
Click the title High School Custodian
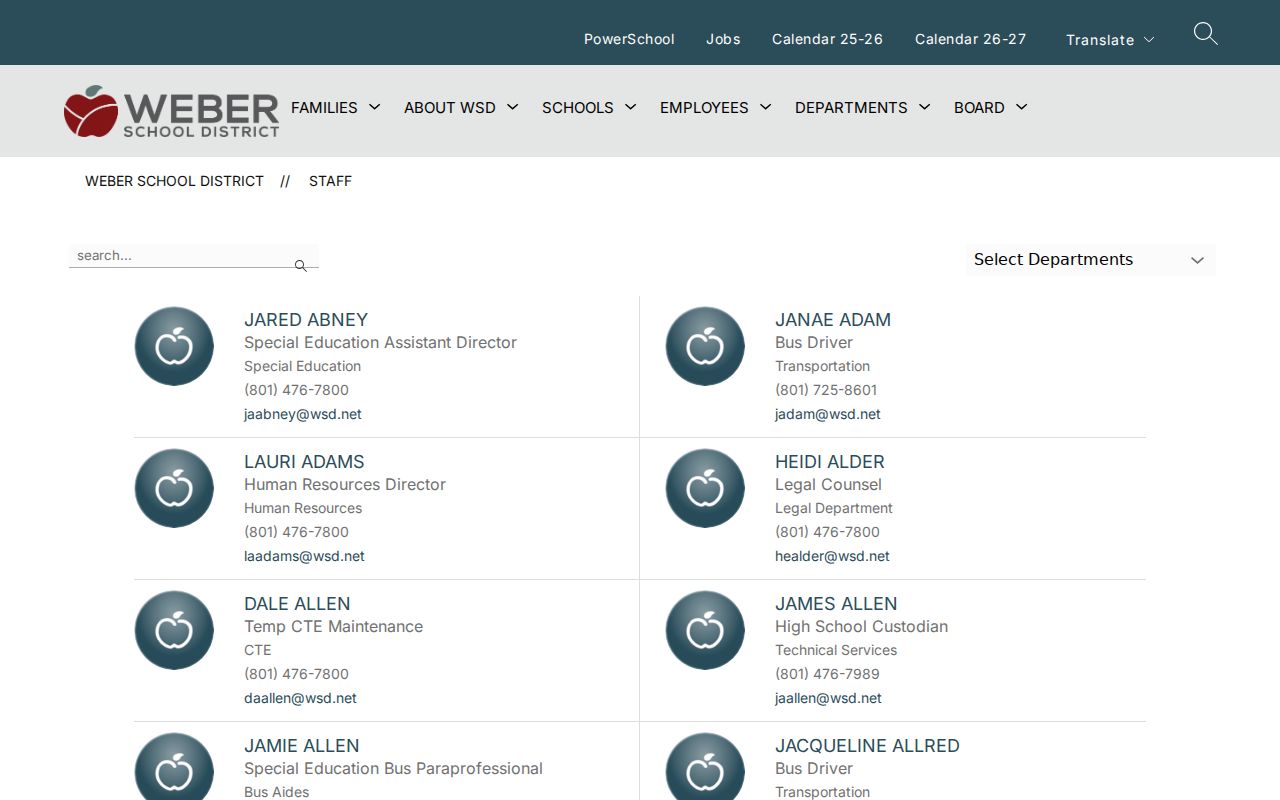(861, 627)
